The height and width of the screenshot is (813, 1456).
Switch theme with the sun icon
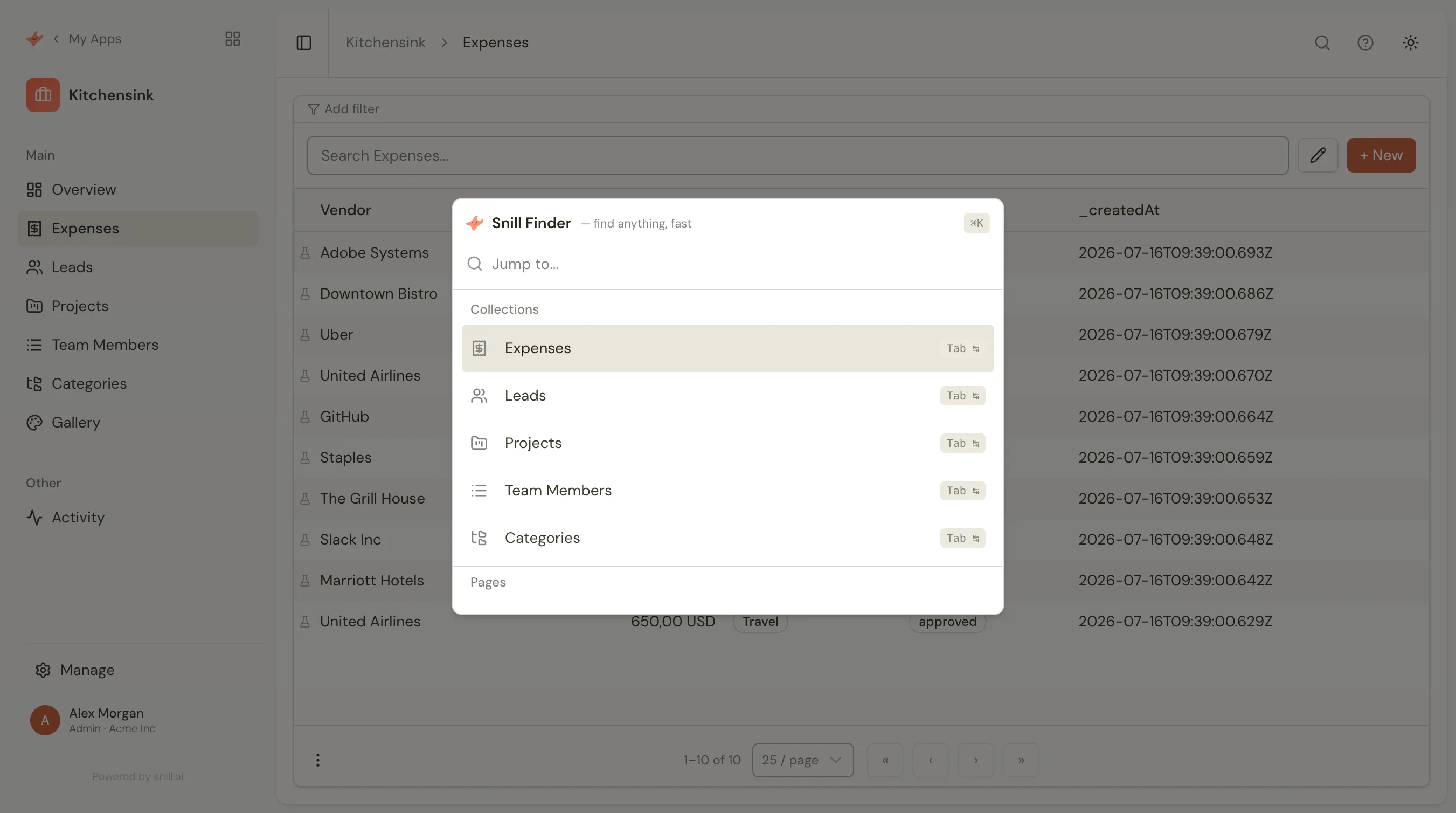[x=1410, y=43]
